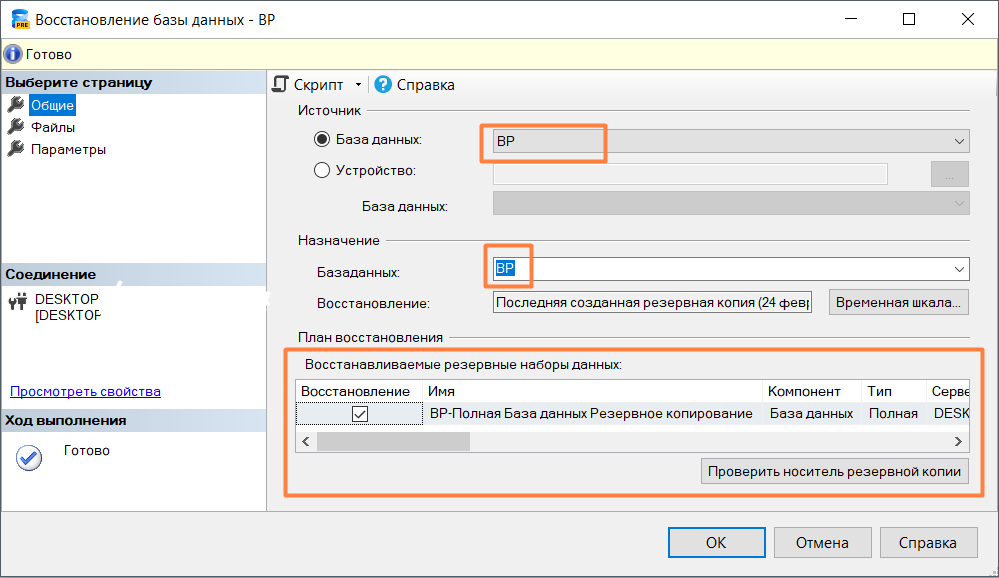999x578 pixels.
Task: Click the Восстановление column header in grid
Action: pyautogui.click(x=359, y=391)
